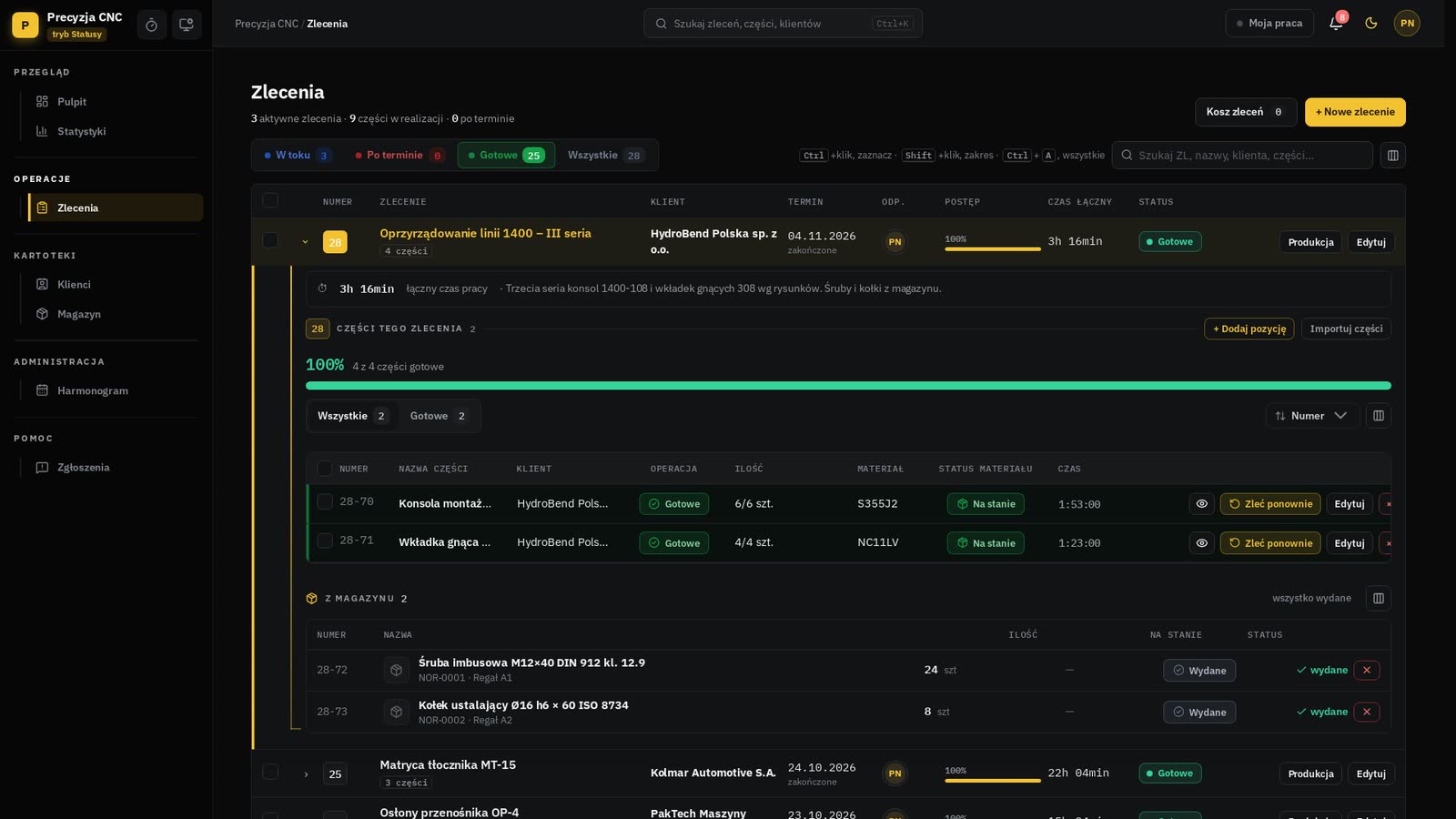Tick the parts table header checkbox

[324, 469]
